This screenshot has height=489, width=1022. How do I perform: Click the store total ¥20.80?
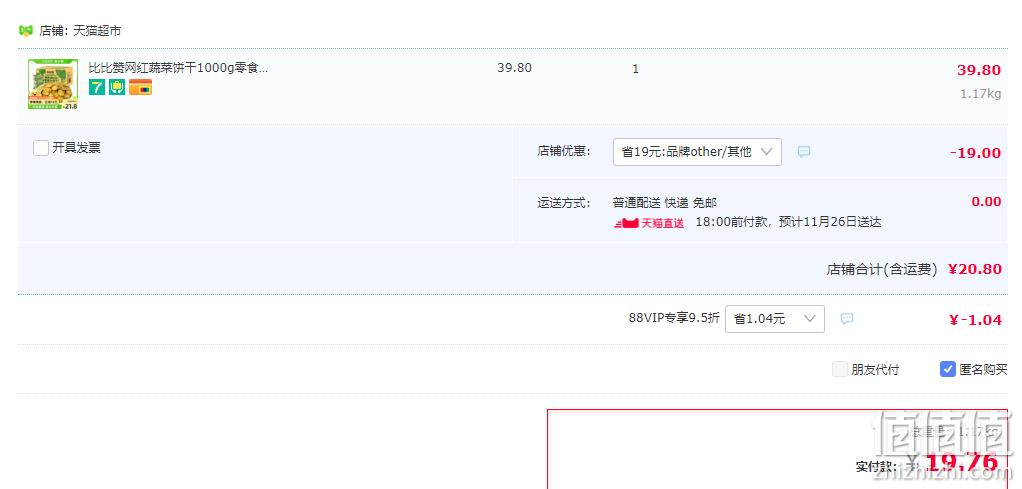click(974, 269)
